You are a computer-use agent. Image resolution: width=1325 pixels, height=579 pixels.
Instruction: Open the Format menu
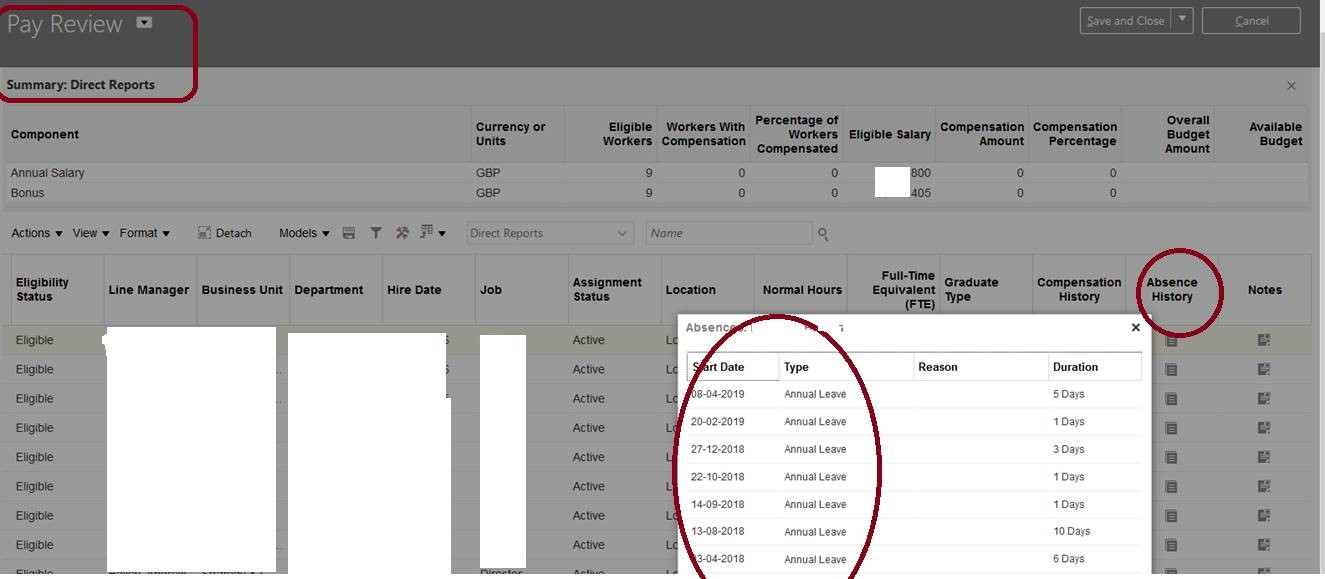tap(144, 233)
